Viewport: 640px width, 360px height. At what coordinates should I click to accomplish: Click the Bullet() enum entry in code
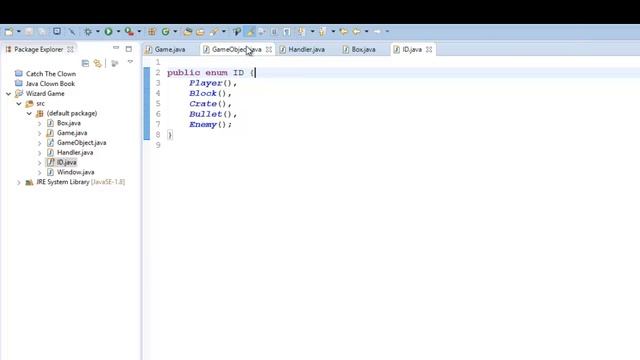[213, 114]
